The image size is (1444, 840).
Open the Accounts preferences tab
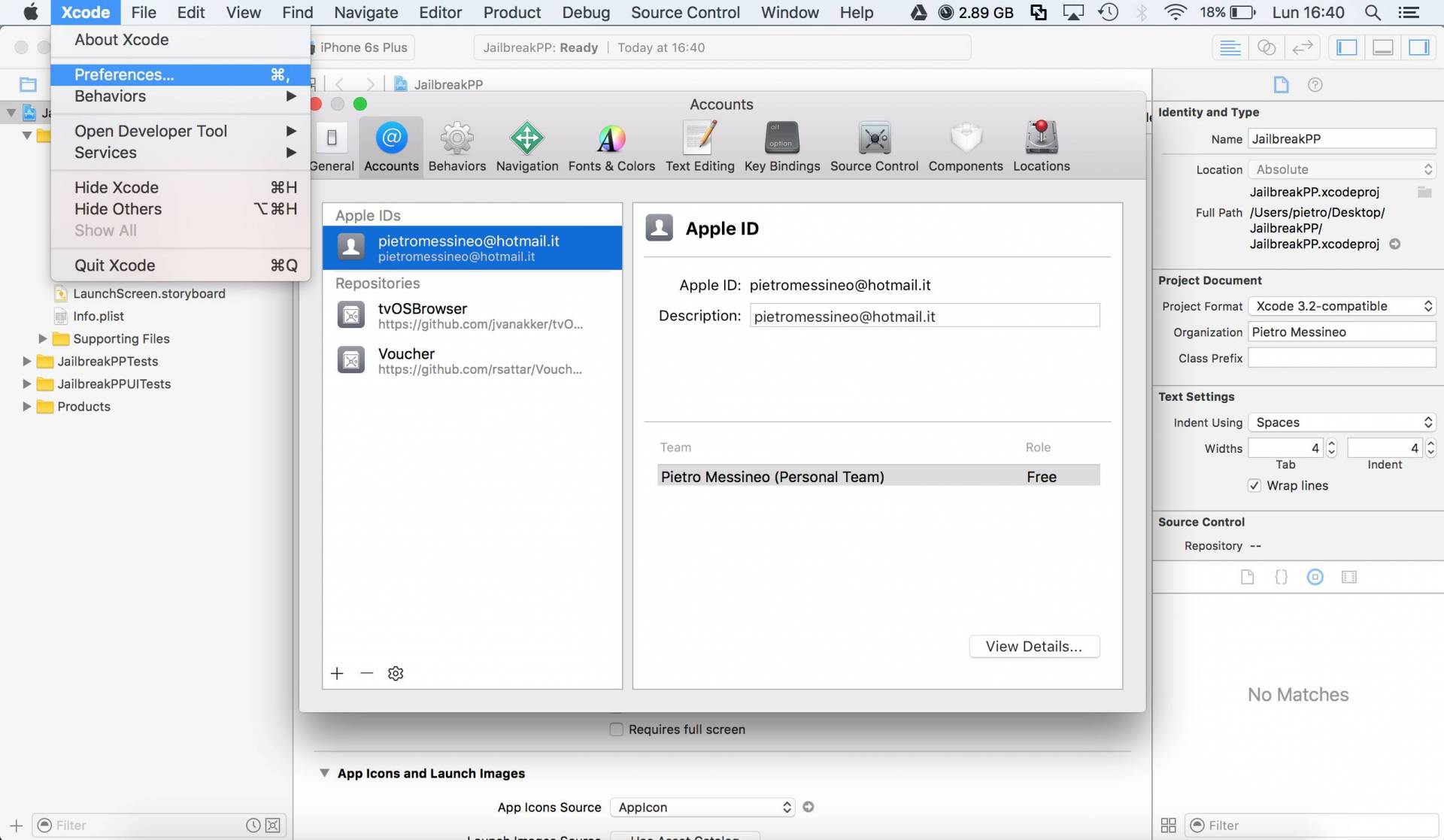coord(391,147)
